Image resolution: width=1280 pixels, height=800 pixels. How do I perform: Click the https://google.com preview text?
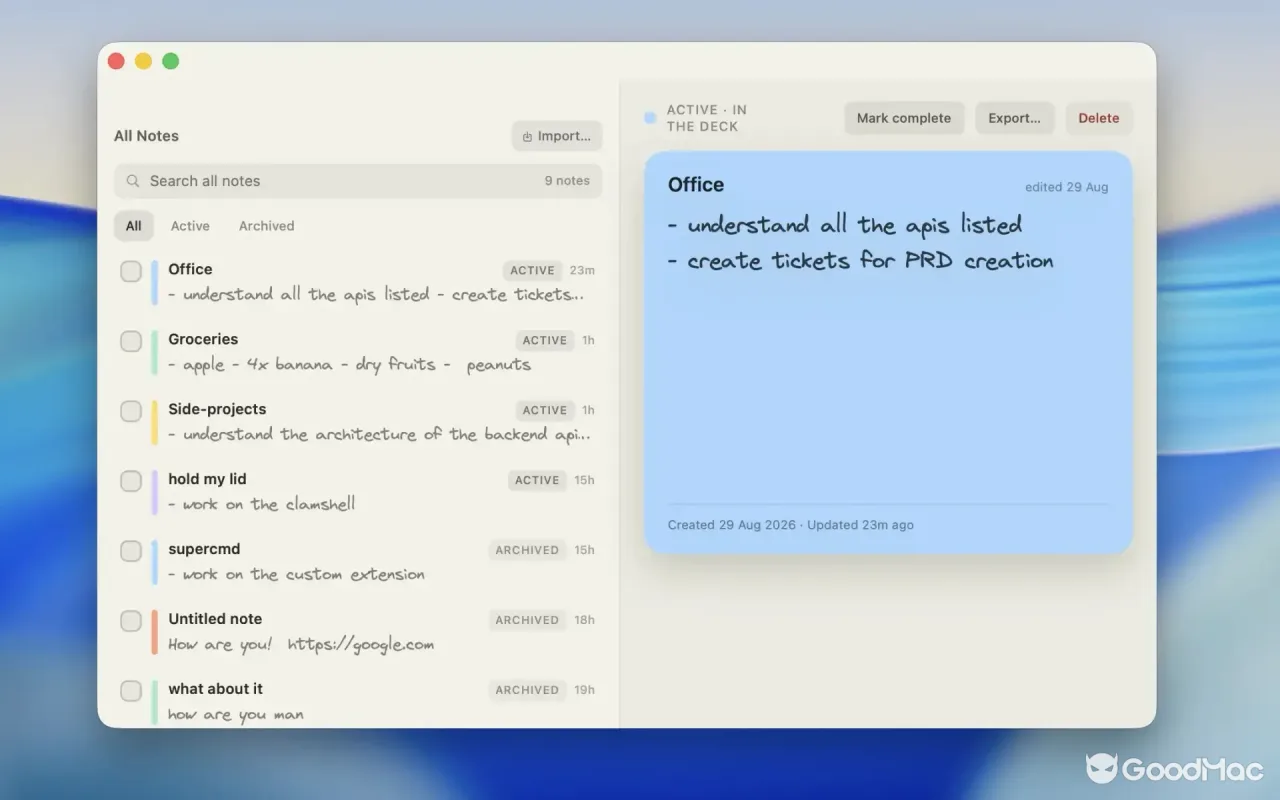(x=361, y=645)
